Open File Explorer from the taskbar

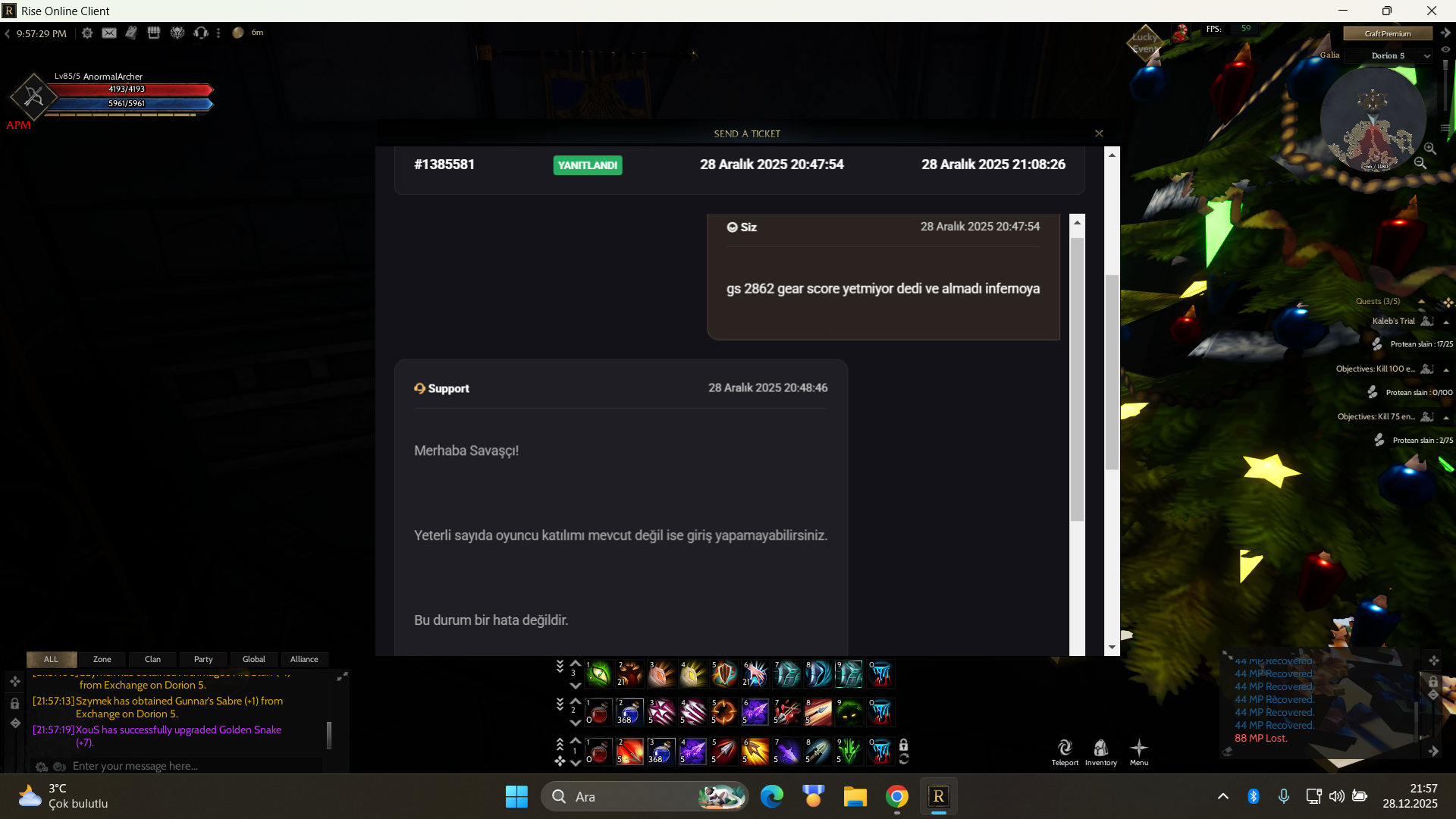pos(855,796)
